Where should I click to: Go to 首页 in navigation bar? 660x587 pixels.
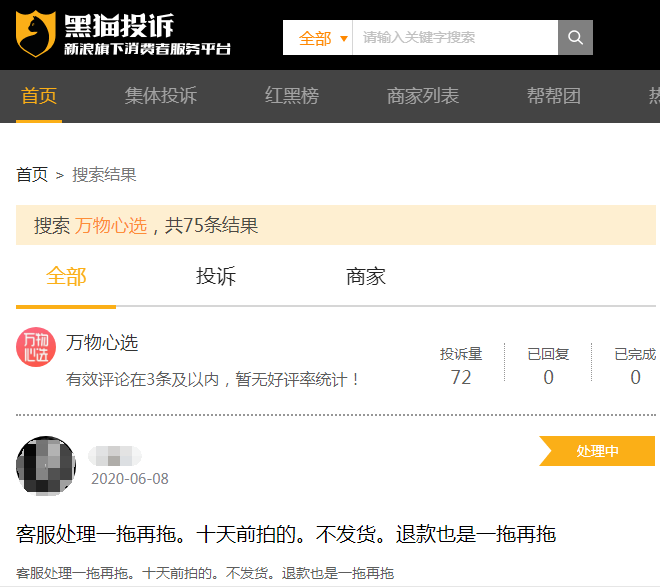(39, 96)
